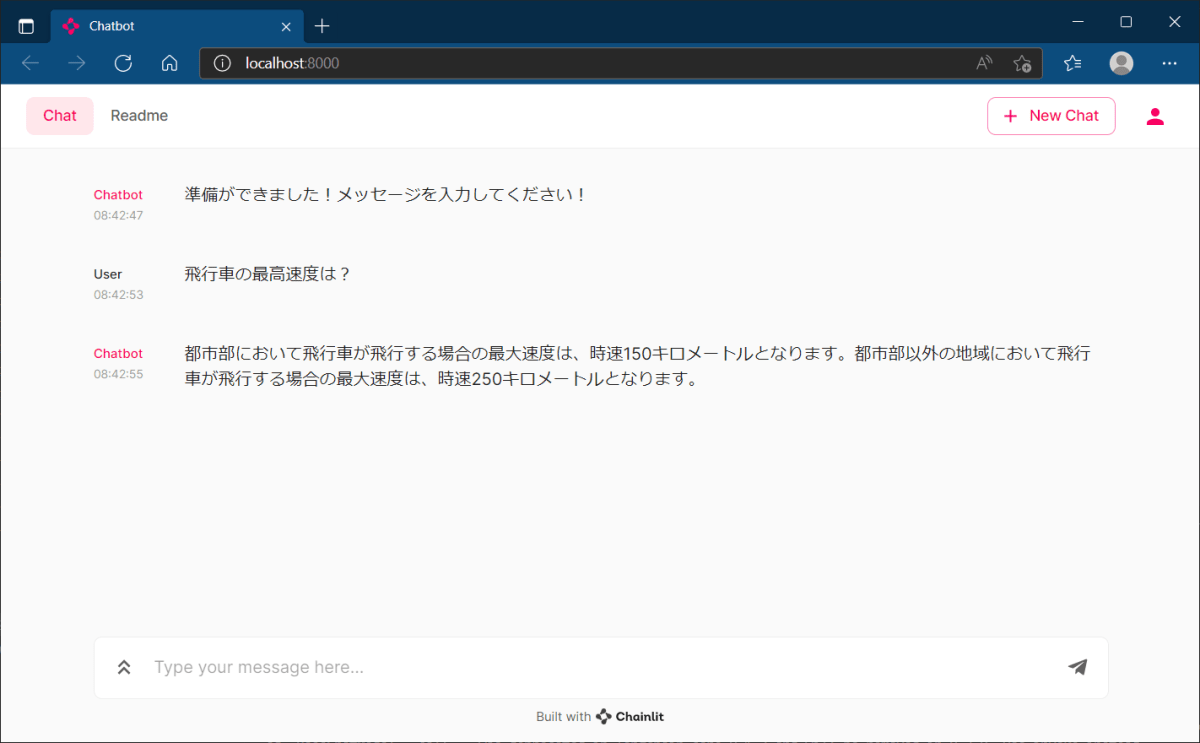Click the timestamp 08:42:53
This screenshot has height=743, width=1200.
pos(119,295)
